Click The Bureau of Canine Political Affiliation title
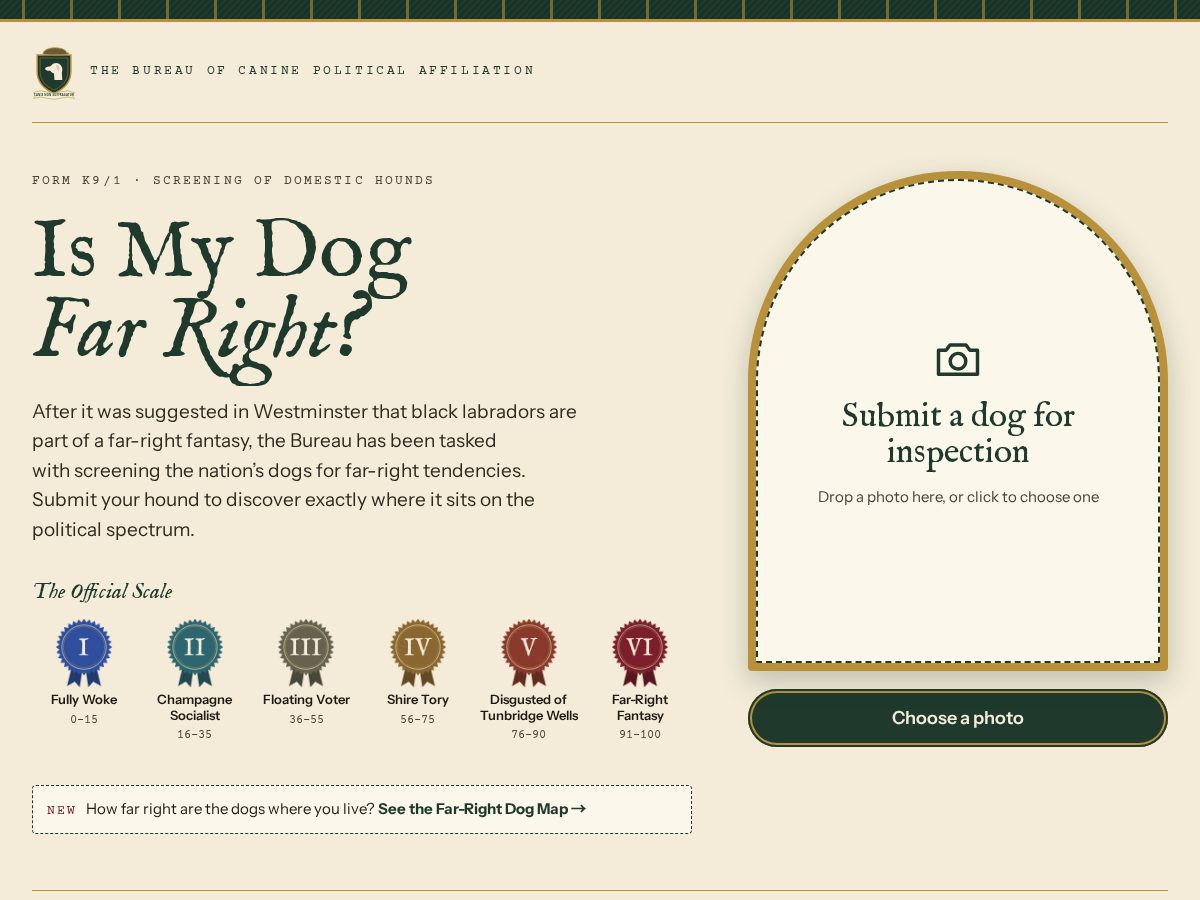The width and height of the screenshot is (1200, 900). click(312, 70)
